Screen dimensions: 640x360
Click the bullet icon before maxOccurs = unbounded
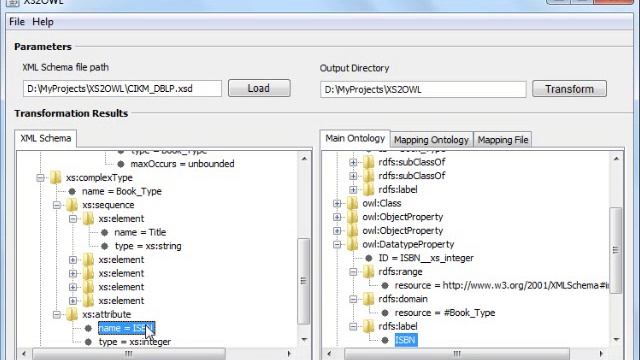tap(121, 164)
